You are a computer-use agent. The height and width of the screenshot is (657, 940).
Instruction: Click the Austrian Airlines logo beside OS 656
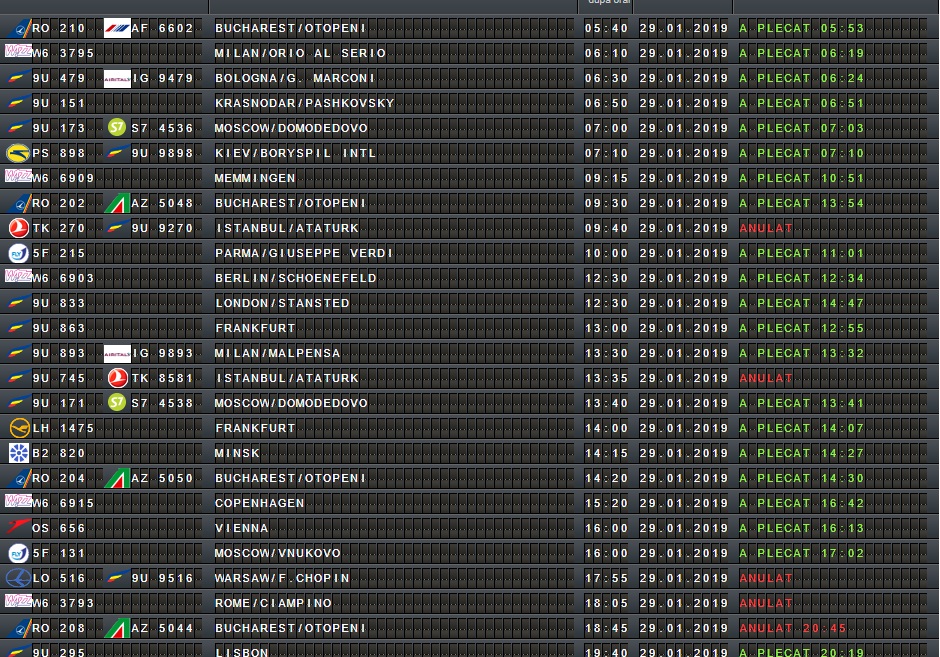(x=19, y=527)
